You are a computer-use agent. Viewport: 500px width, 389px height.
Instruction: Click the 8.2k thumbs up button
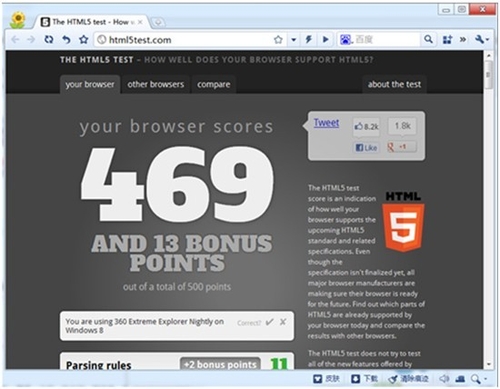pos(366,126)
